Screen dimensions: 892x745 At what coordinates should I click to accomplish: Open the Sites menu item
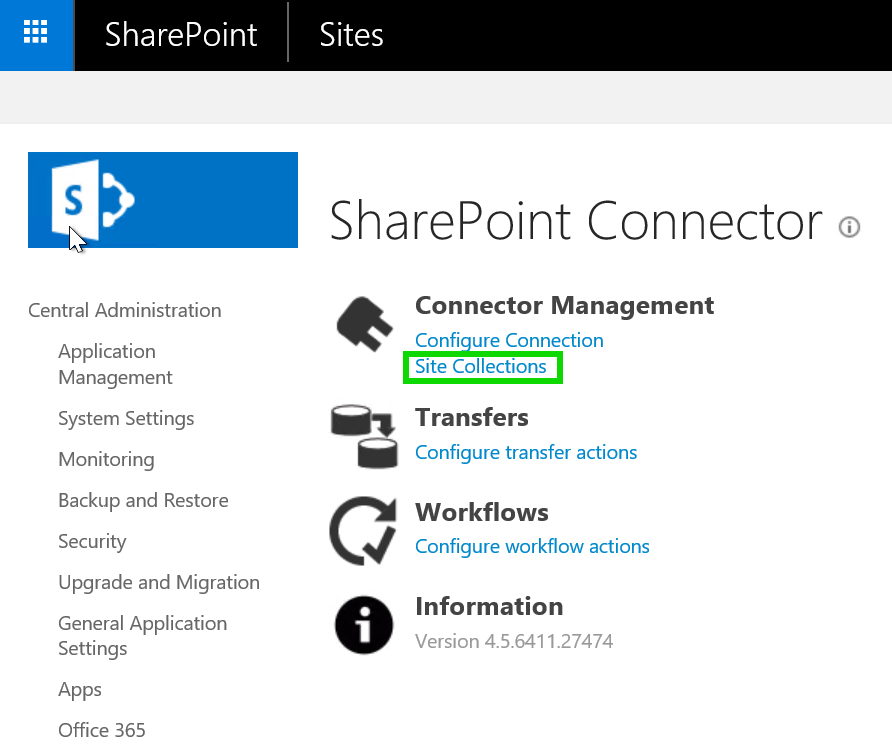[350, 34]
